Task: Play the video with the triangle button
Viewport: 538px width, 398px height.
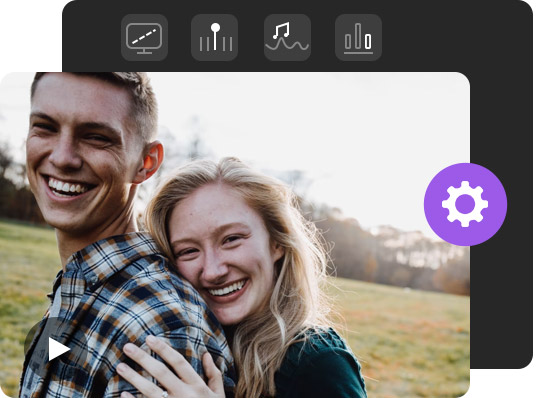Action: 58,349
